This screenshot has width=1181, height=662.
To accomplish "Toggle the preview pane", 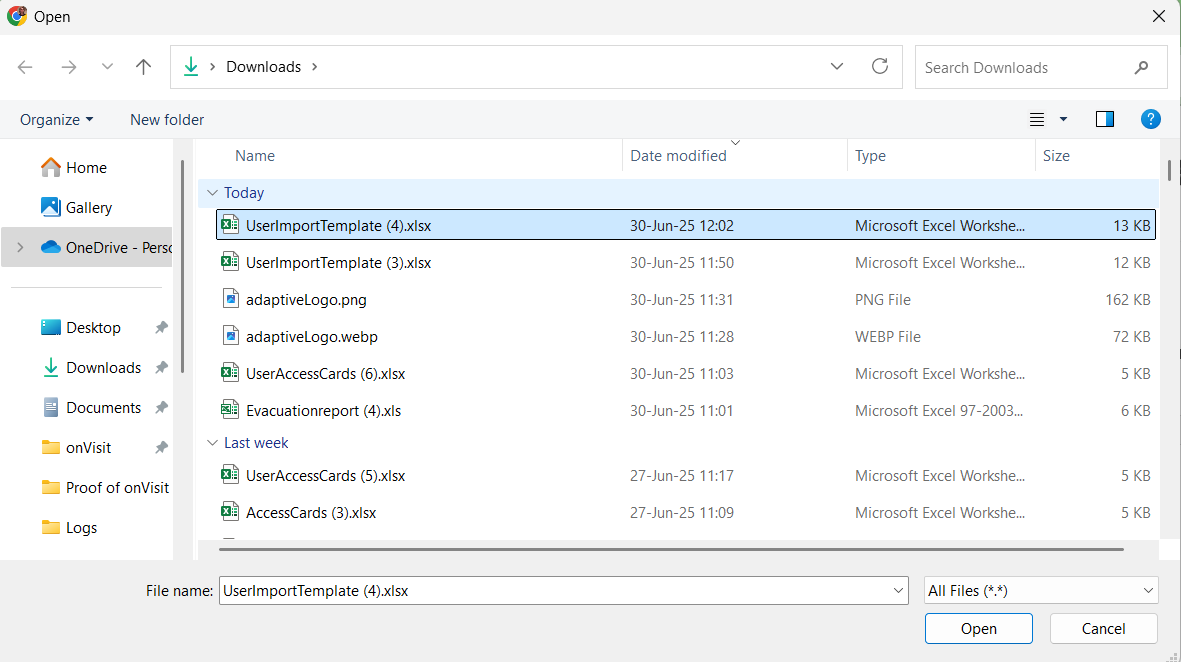I will tap(1105, 119).
